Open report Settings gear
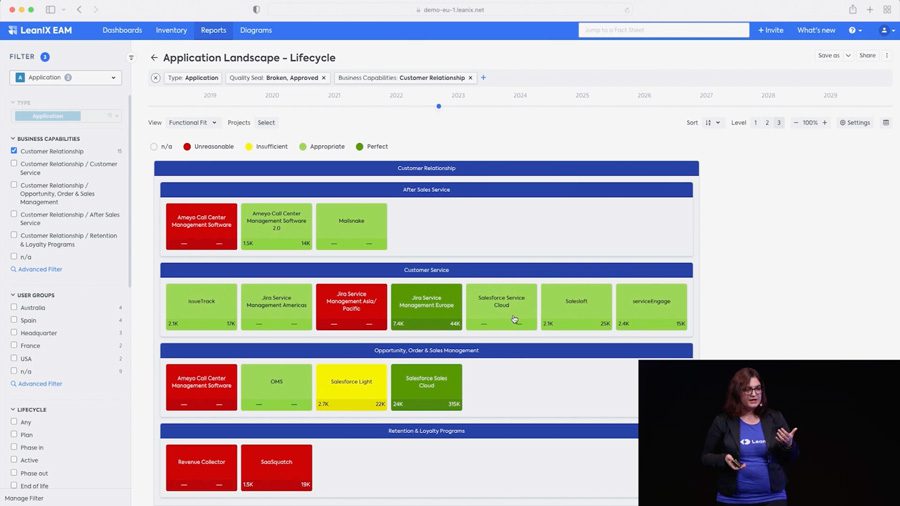Screen dimensions: 900x506 [855, 123]
